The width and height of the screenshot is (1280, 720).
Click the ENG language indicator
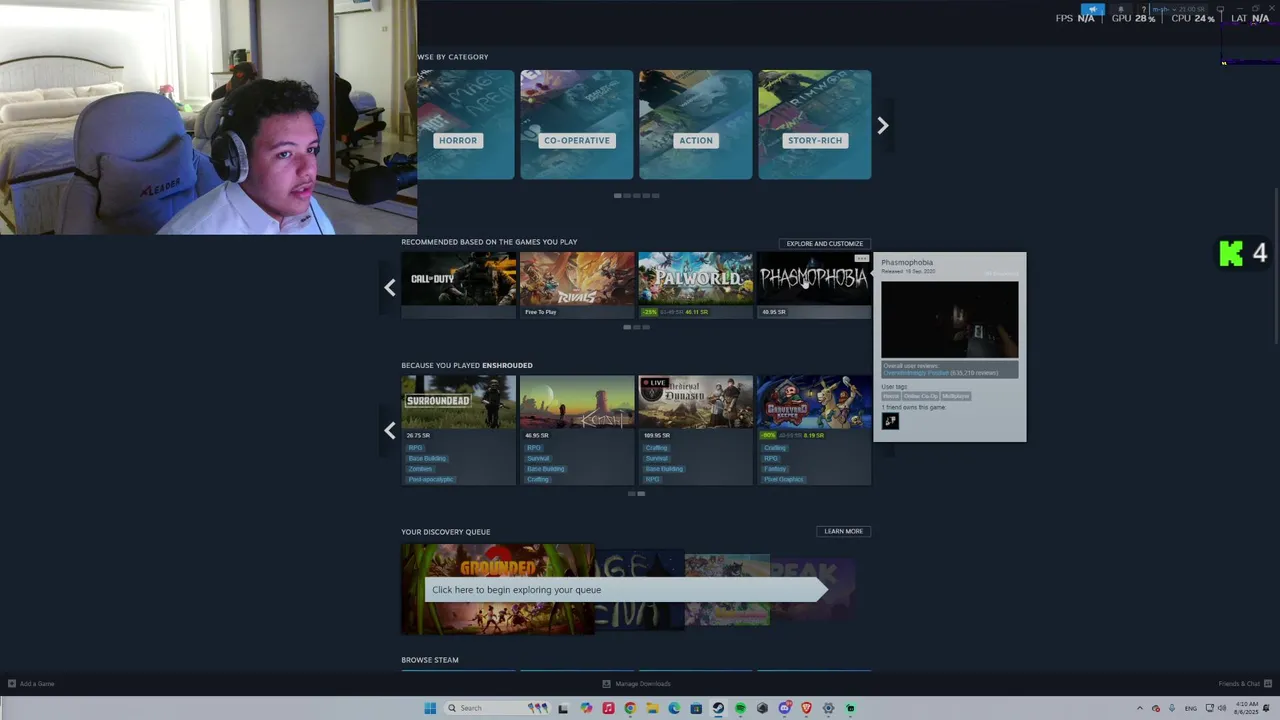[1191, 708]
